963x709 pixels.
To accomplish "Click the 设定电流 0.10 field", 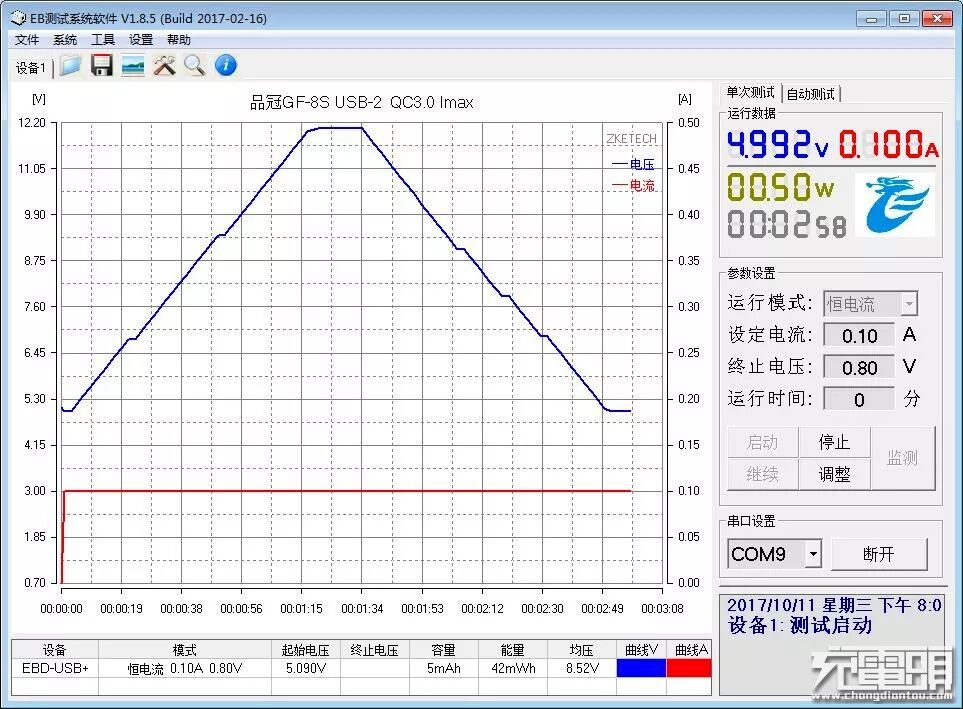I will point(859,335).
